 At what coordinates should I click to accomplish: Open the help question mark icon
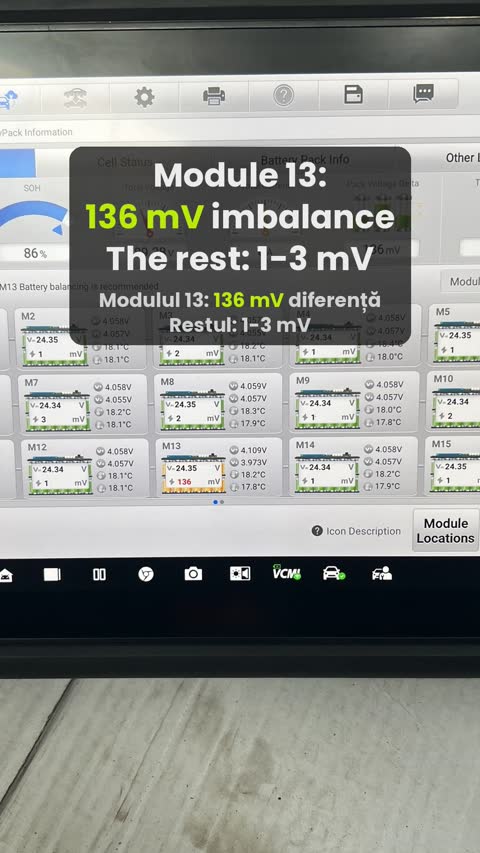click(x=284, y=96)
